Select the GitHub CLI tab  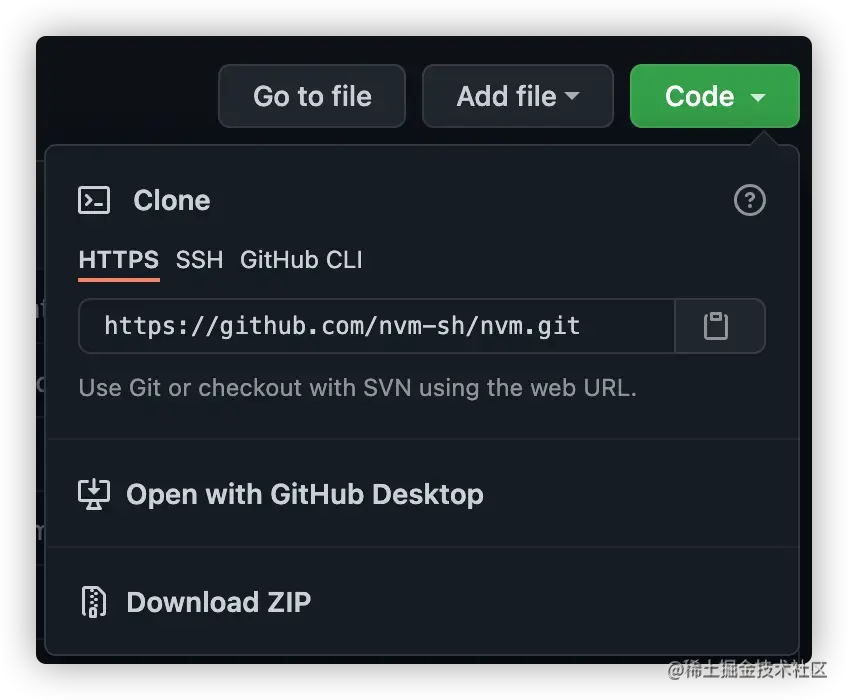click(x=301, y=260)
